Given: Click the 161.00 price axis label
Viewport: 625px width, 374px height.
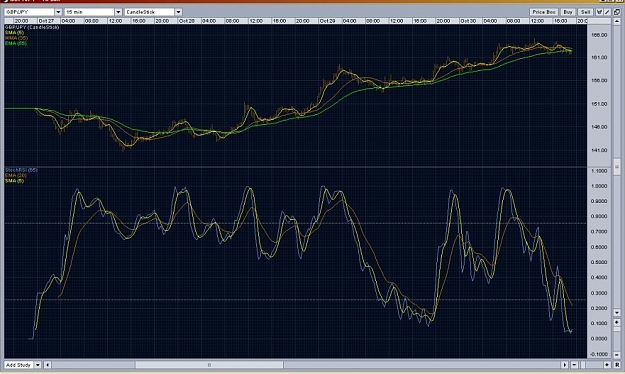Looking at the screenshot, I should point(599,57).
